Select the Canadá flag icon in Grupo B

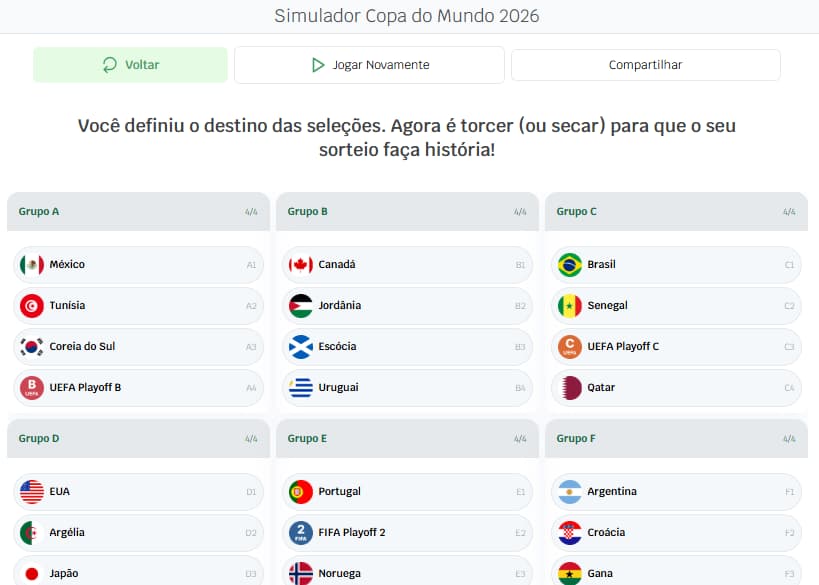pos(299,264)
